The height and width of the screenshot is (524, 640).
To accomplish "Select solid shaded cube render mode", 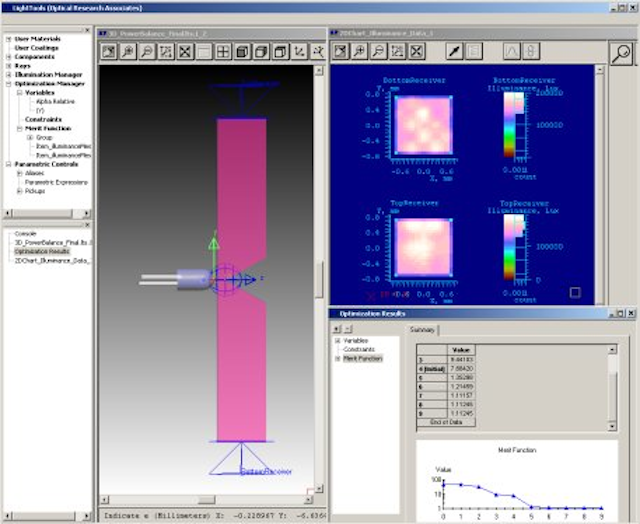I will tap(242, 51).
